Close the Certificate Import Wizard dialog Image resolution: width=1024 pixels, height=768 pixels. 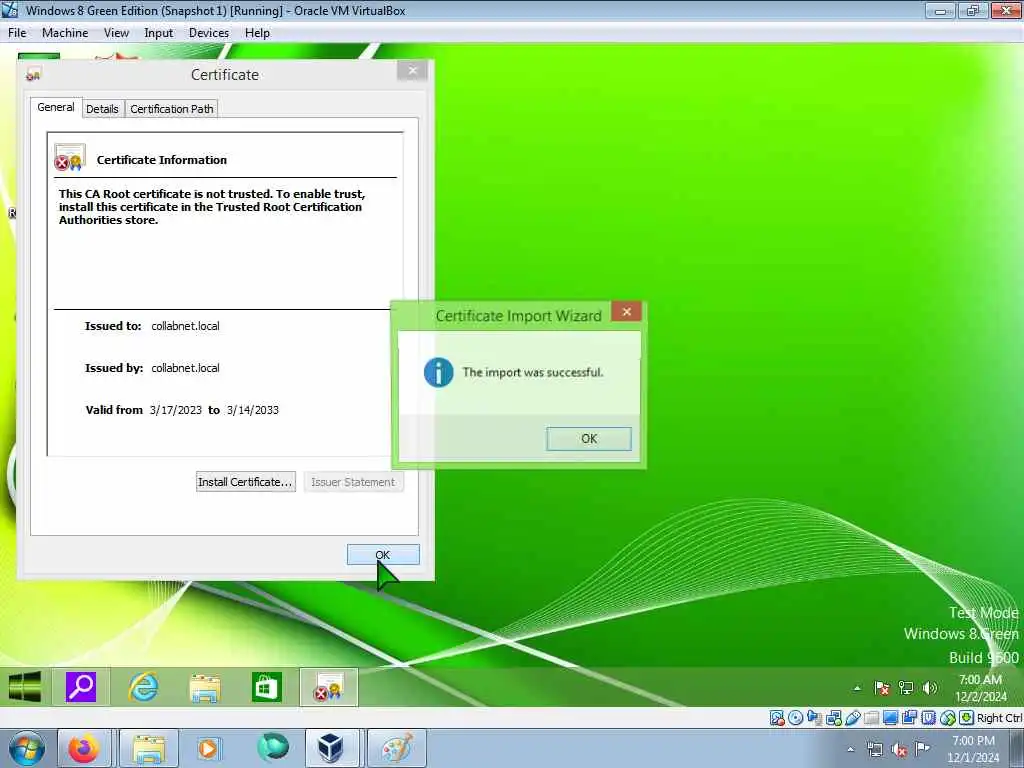coord(626,312)
